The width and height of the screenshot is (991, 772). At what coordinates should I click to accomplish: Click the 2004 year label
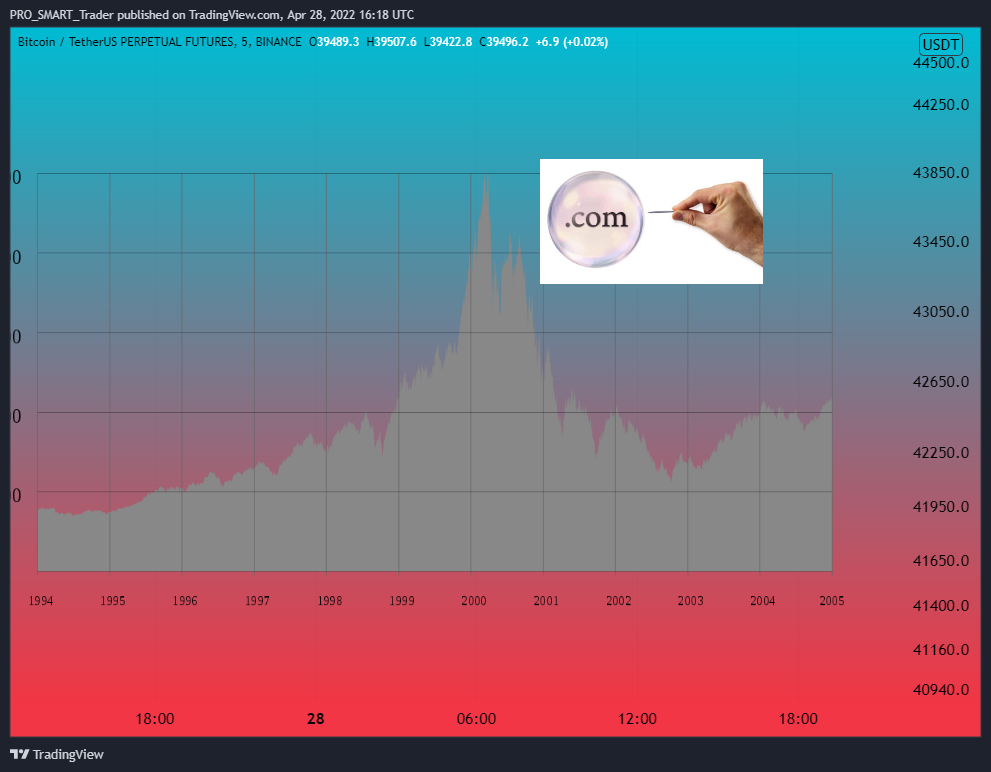coord(762,601)
